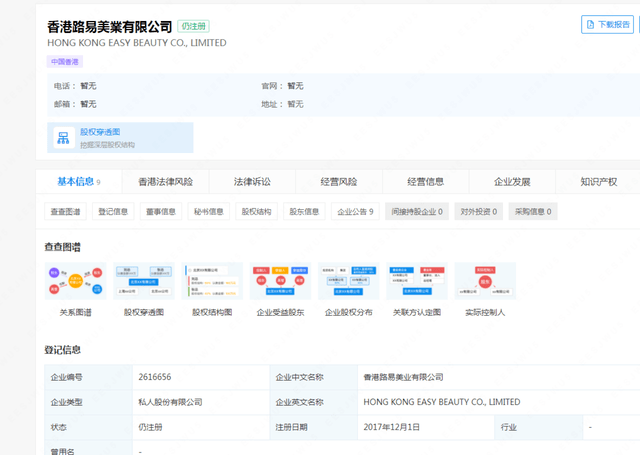Click the 采购信息 0 button

point(533,211)
